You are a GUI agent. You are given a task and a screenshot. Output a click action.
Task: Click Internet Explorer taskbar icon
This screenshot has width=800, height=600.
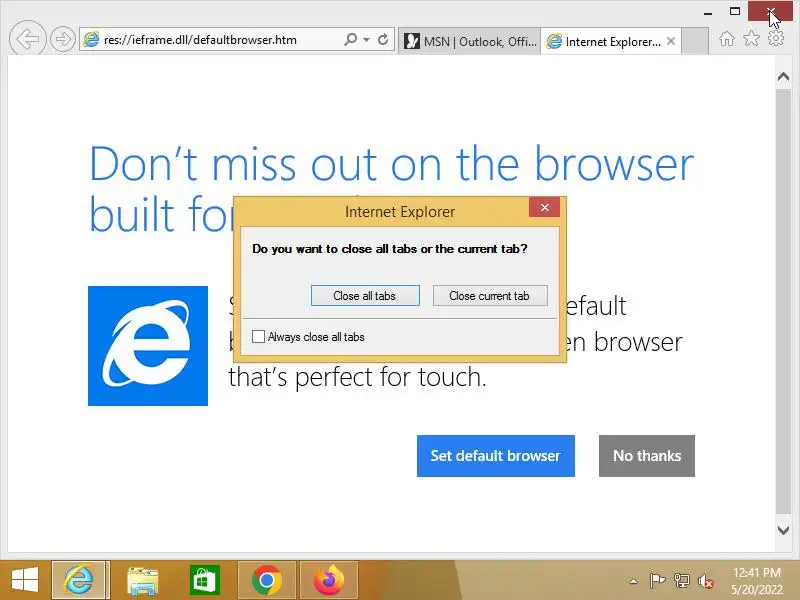pos(79,580)
